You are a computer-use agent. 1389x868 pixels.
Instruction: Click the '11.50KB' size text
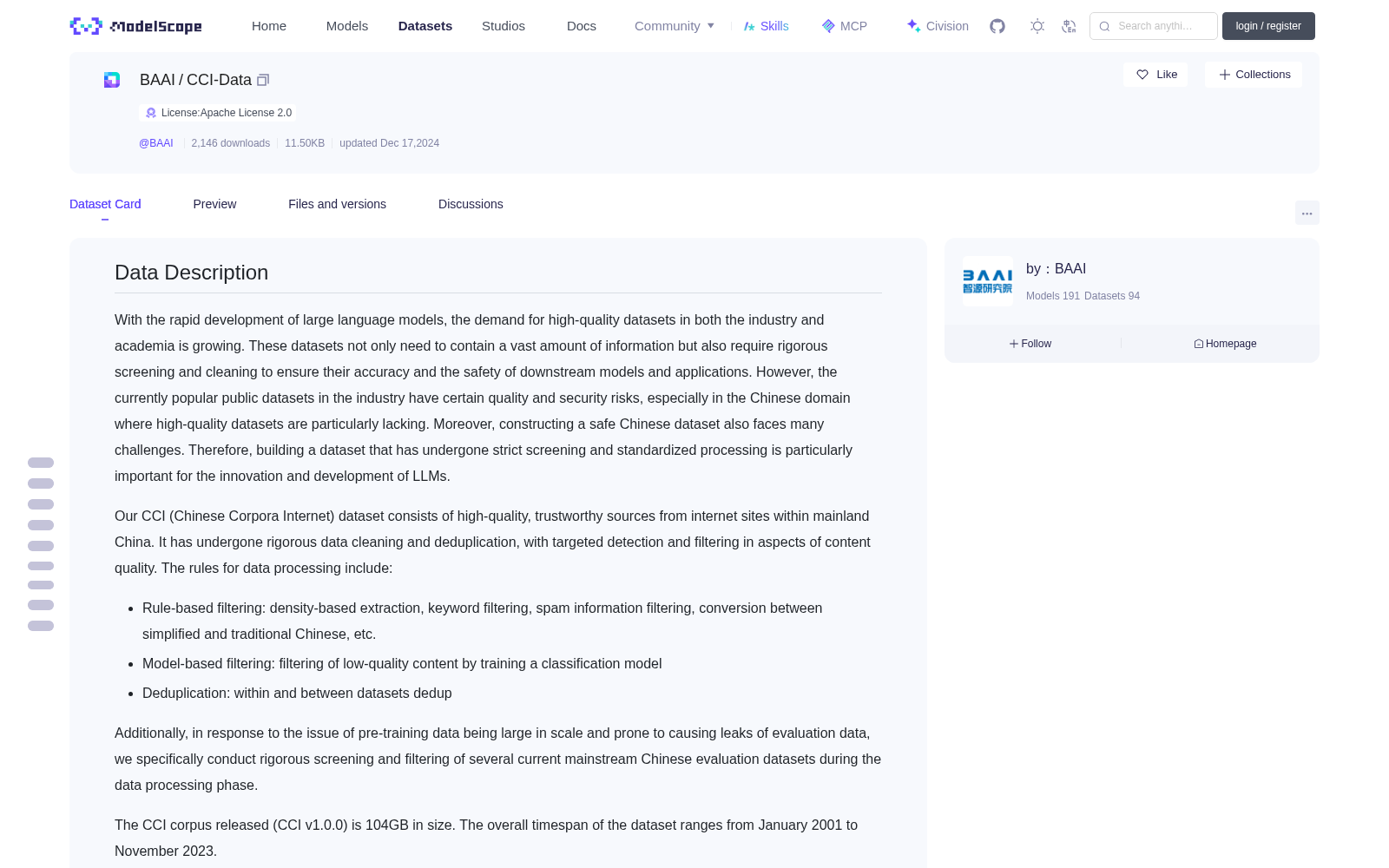[305, 143]
